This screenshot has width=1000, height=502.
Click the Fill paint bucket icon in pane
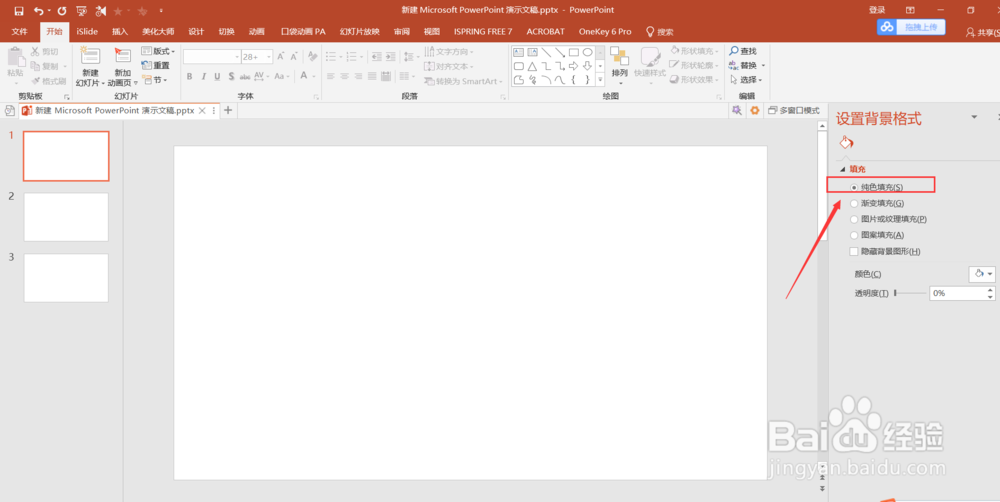pyautogui.click(x=846, y=142)
